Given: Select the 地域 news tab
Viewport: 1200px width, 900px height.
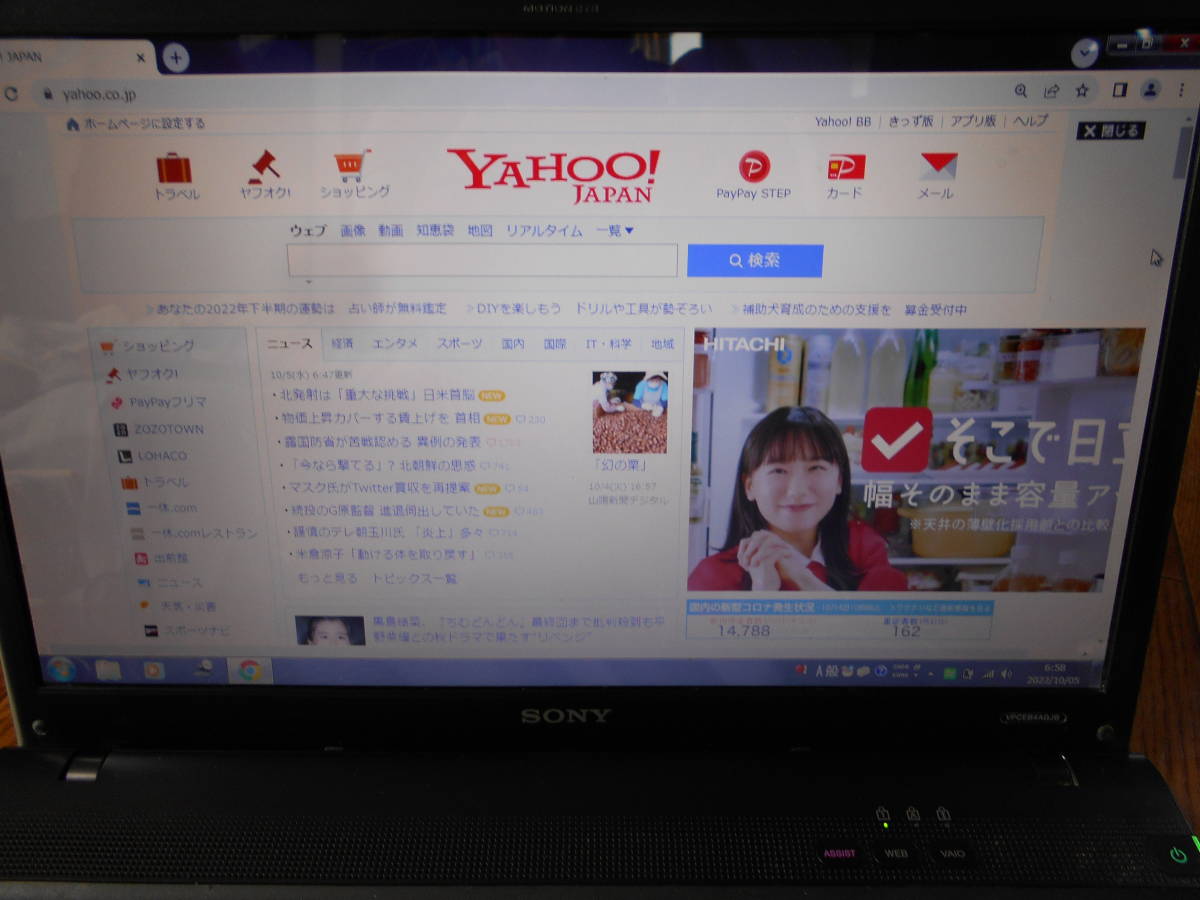Looking at the screenshot, I should (x=662, y=344).
